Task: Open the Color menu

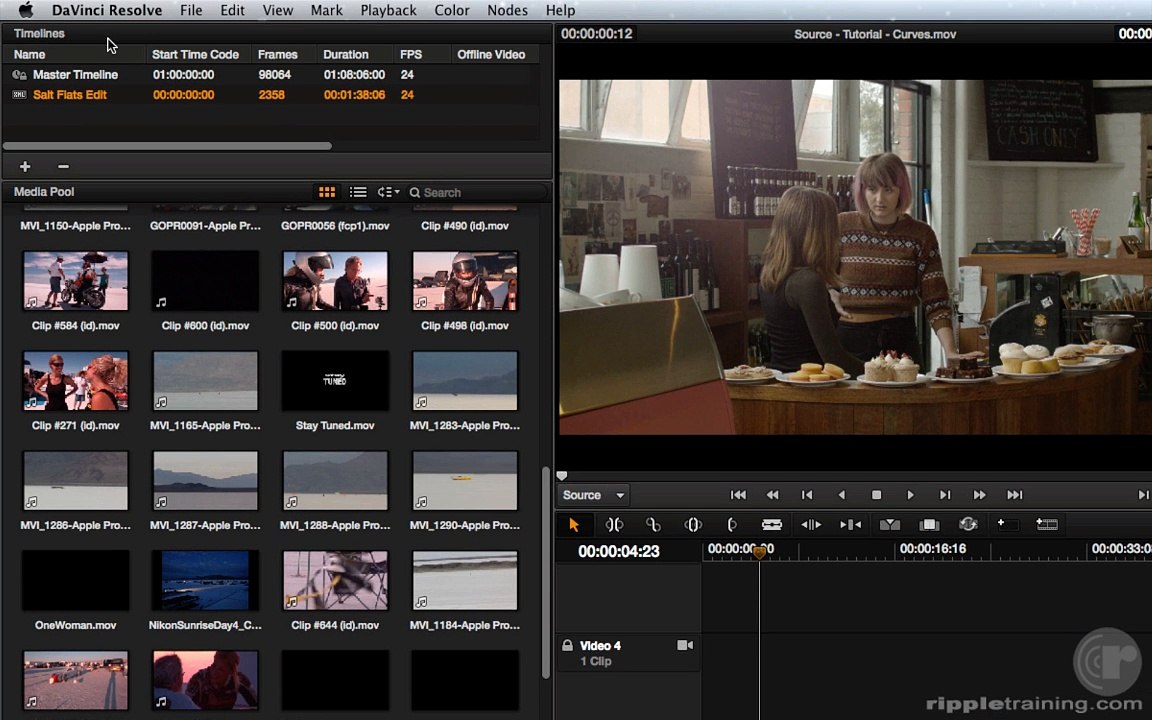Action: (452, 10)
